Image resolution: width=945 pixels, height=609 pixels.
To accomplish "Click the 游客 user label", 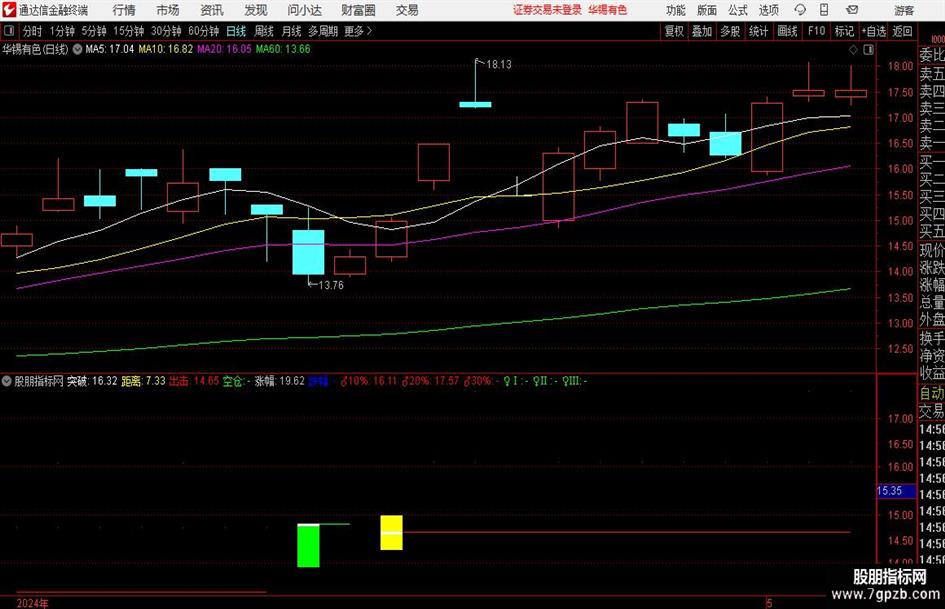I will 904,10.
